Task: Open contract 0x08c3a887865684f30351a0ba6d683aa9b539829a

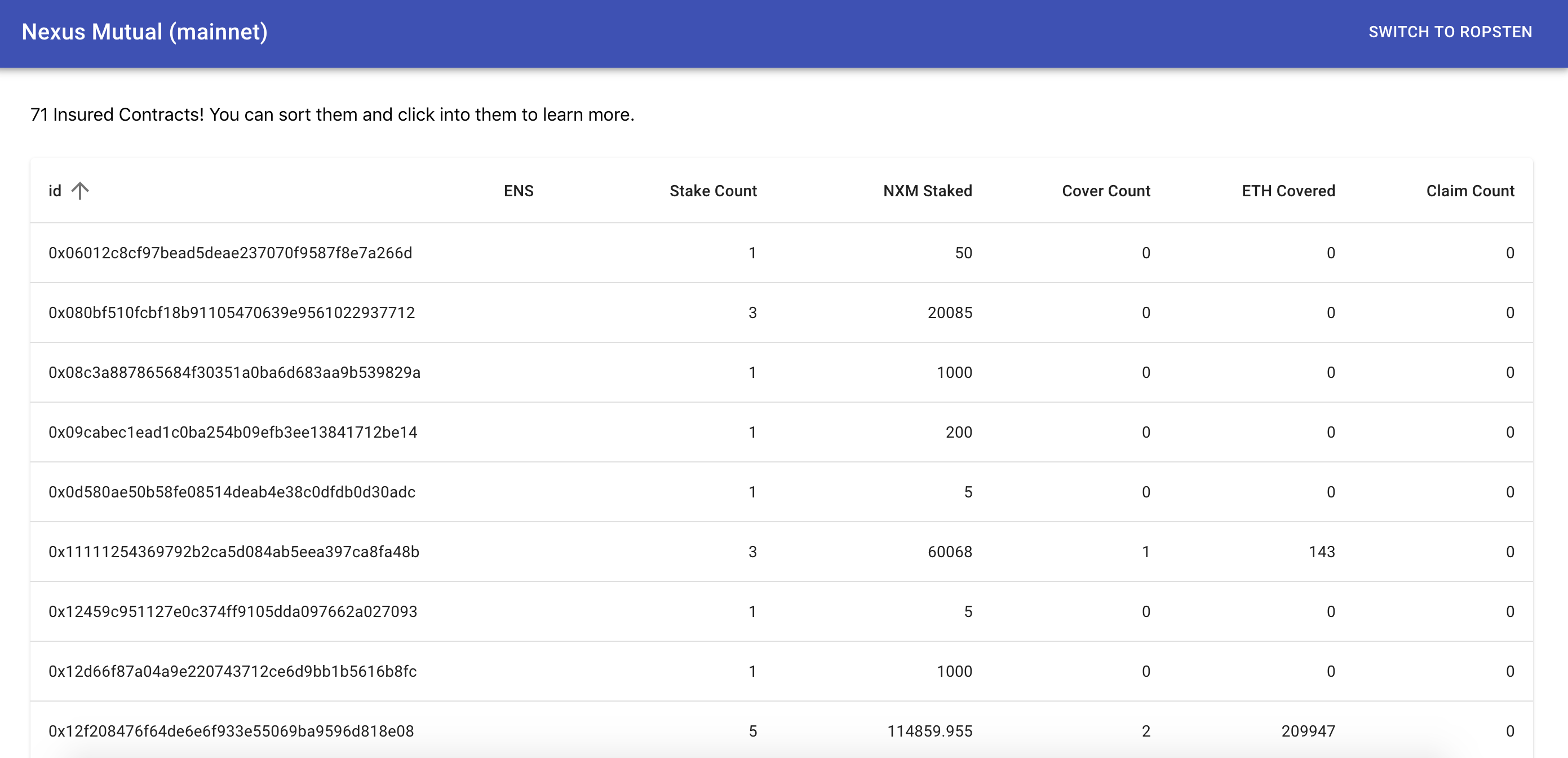Action: [234, 372]
